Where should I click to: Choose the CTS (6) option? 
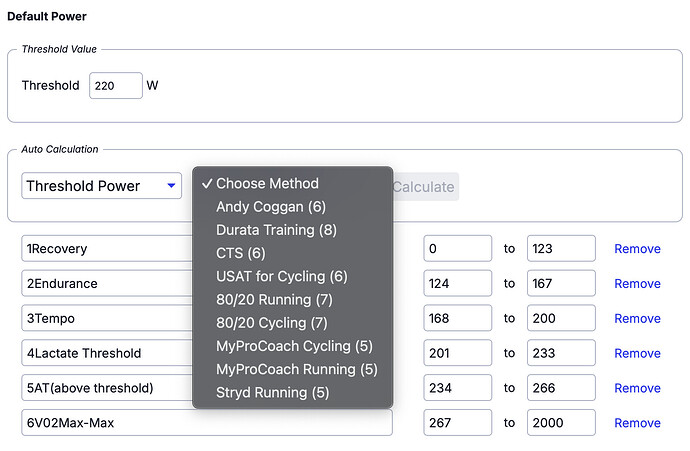point(293,253)
